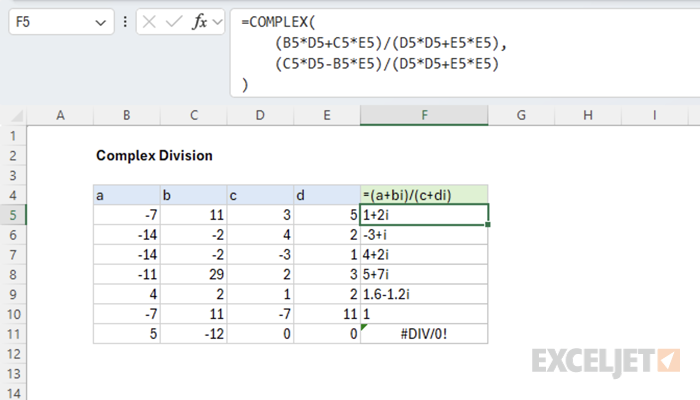Select row 12 header
Viewport: 700px width, 400px height.
[13, 354]
